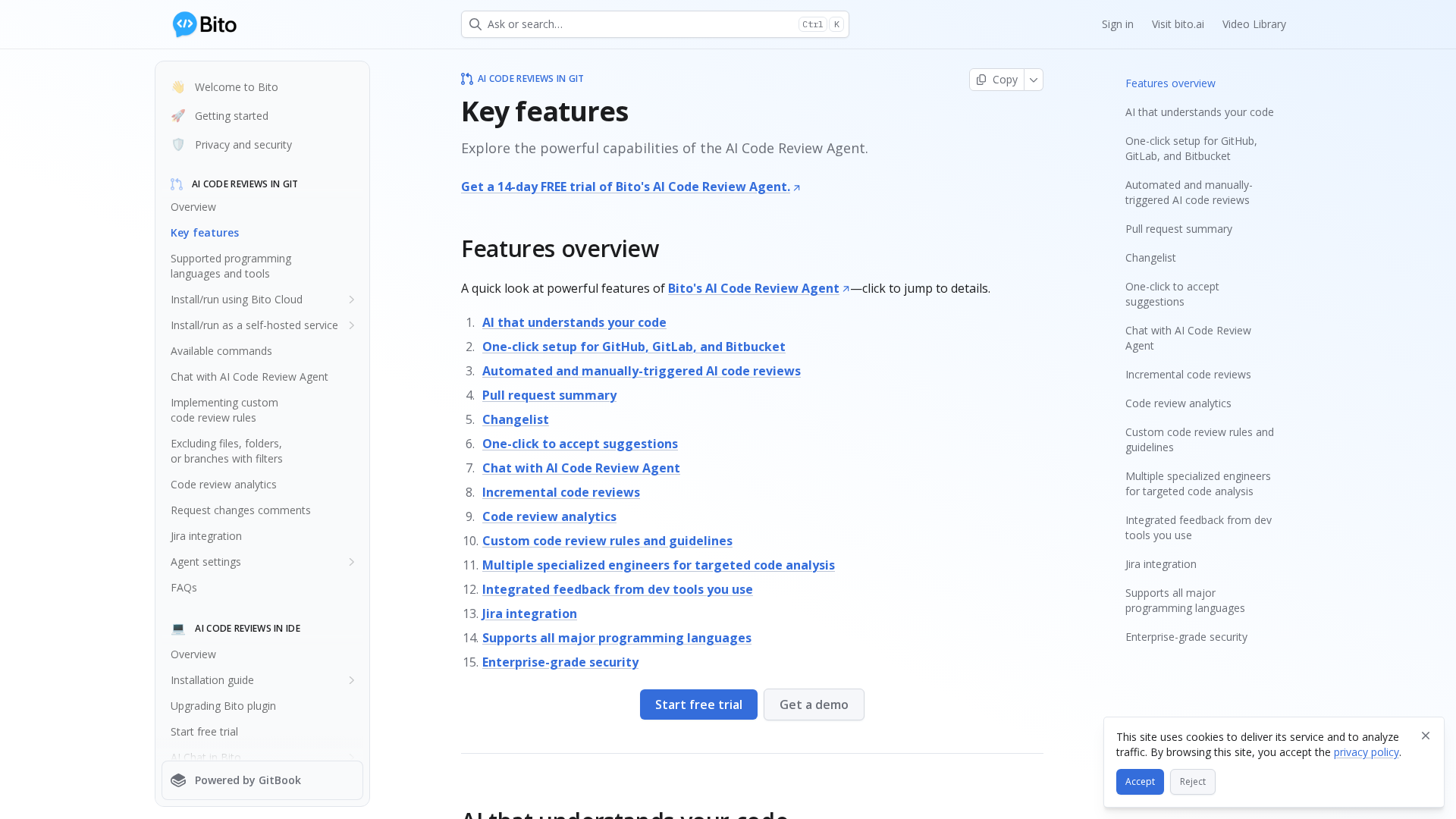The width and height of the screenshot is (1456, 819).
Task: Open Video Library in top navigation
Action: click(x=1254, y=24)
